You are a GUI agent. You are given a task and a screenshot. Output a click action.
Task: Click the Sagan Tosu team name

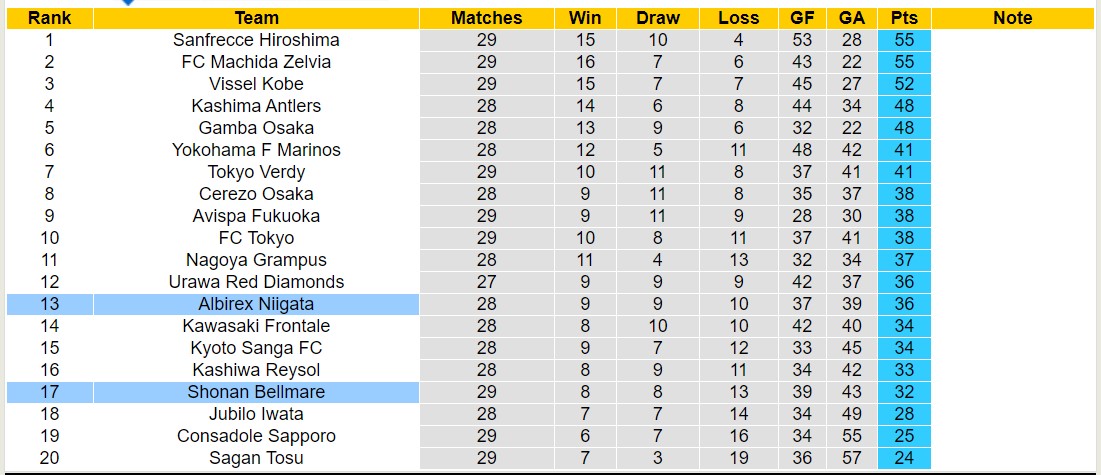tap(256, 458)
